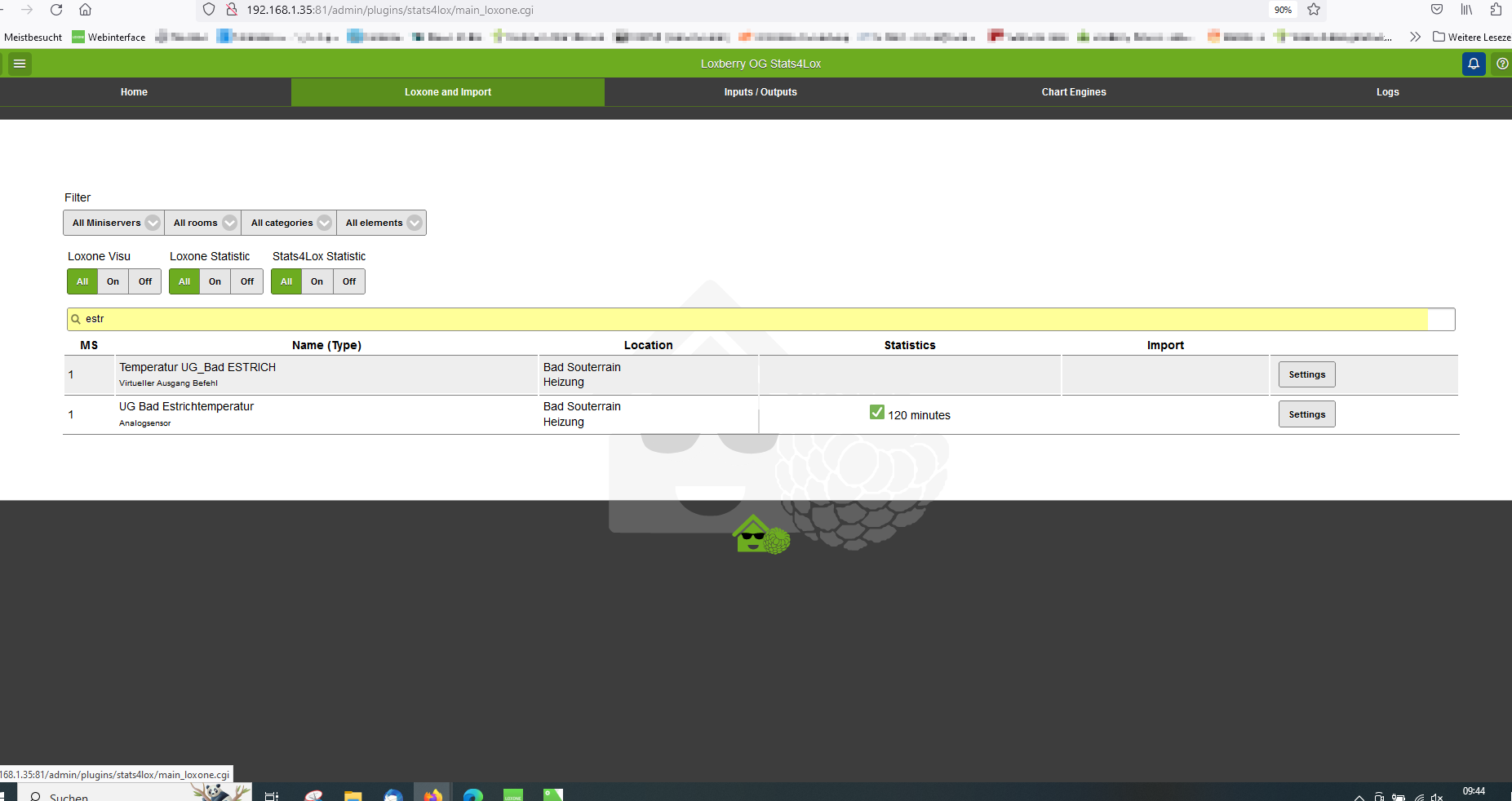The image size is (1512, 801).
Task: Click the Loxberry OG Stats4Lox title
Action: [x=760, y=64]
